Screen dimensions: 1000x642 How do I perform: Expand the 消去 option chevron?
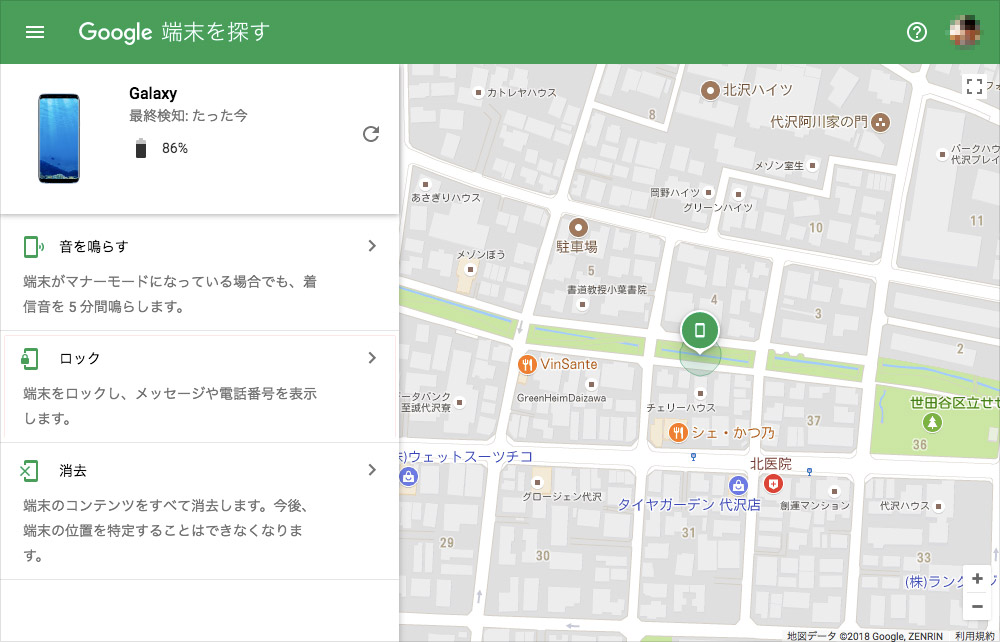coord(372,470)
